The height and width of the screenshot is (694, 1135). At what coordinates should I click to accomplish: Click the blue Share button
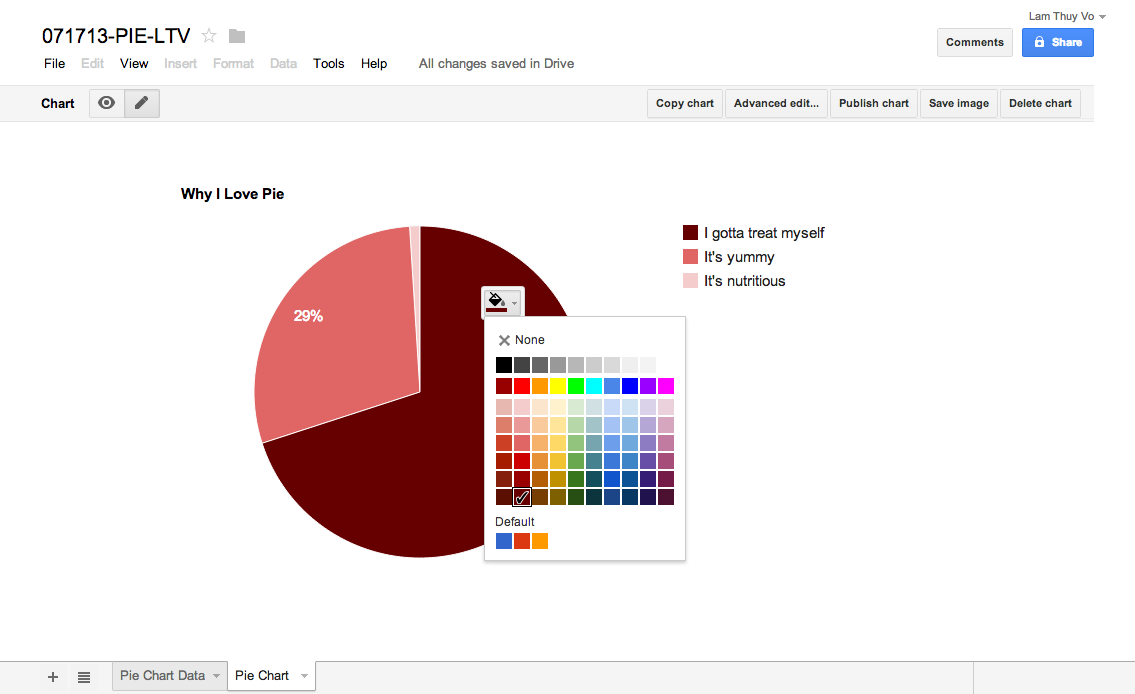[1058, 42]
